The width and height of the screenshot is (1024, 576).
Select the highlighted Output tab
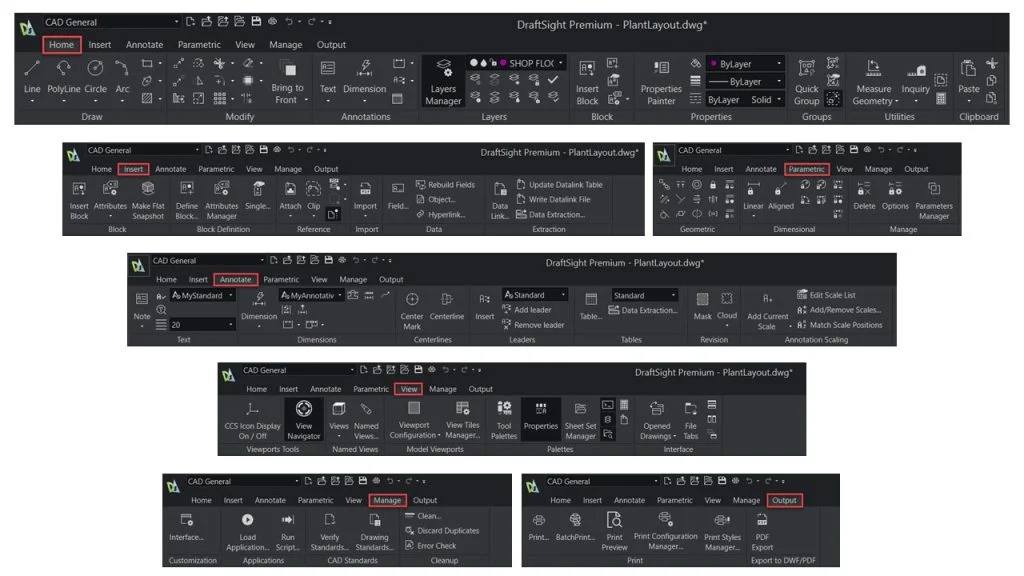coord(784,500)
